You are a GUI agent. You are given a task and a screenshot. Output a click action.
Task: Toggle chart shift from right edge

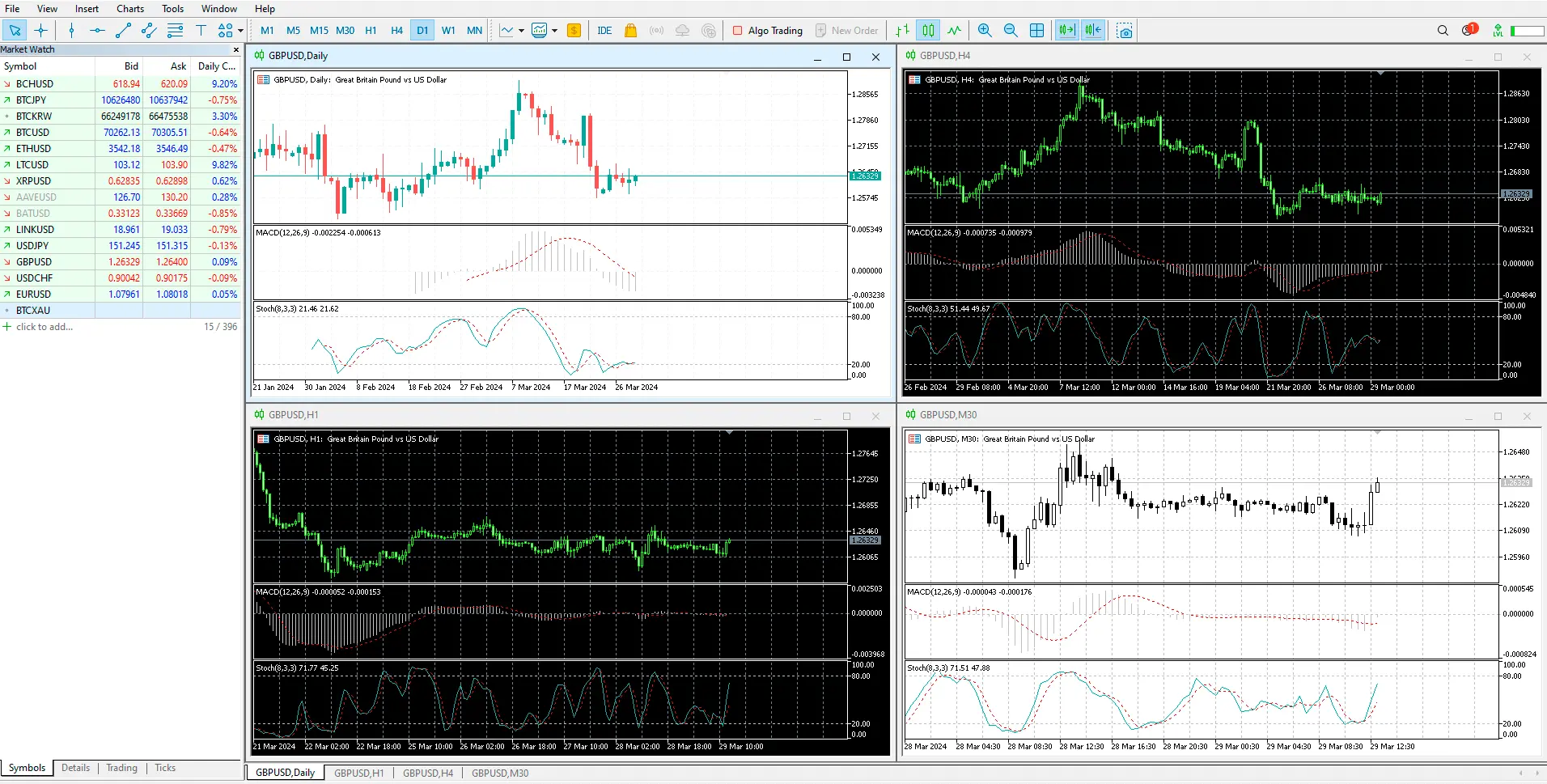[1092, 30]
